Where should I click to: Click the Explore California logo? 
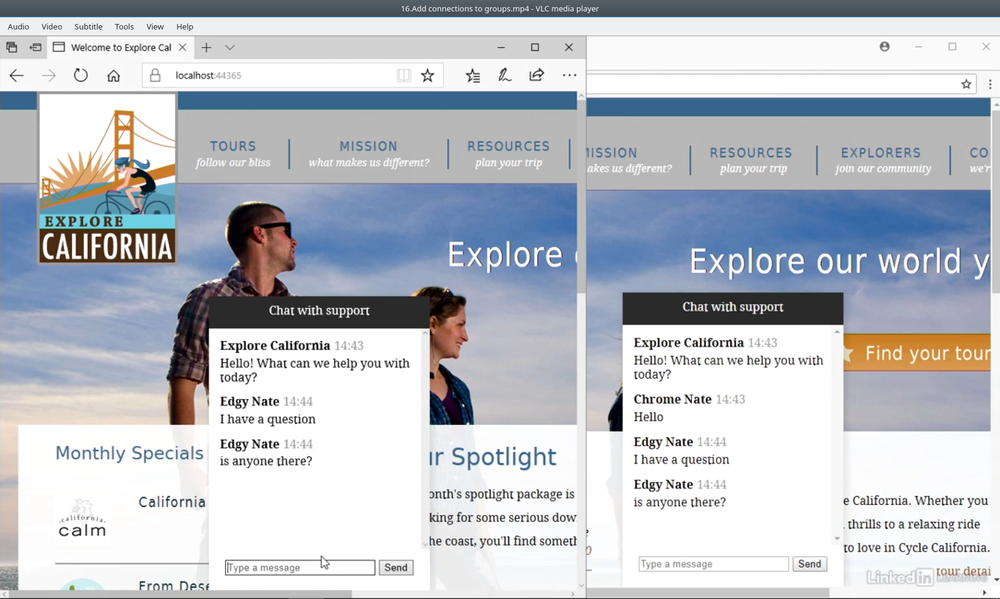107,179
